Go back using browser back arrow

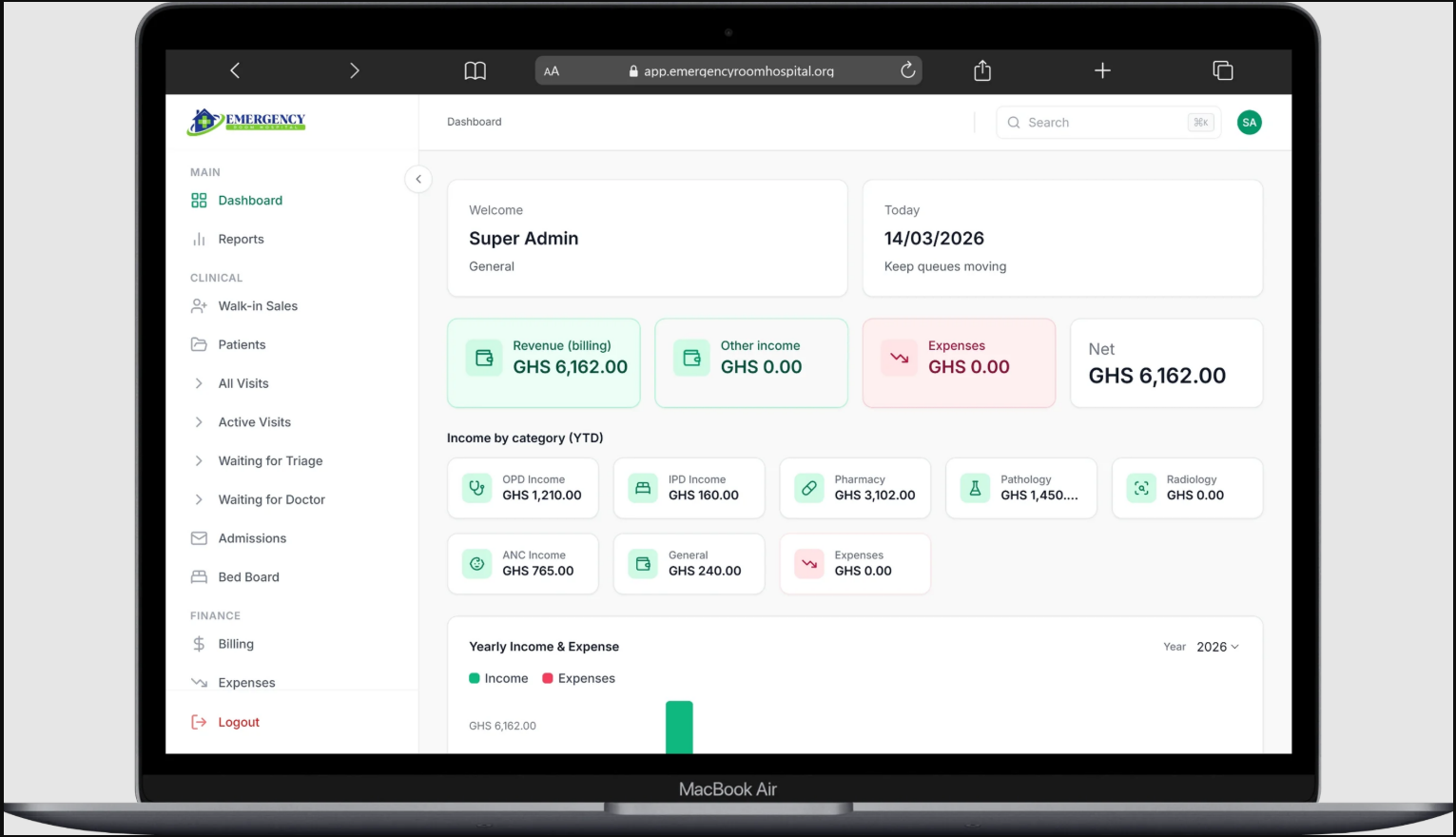tap(235, 70)
